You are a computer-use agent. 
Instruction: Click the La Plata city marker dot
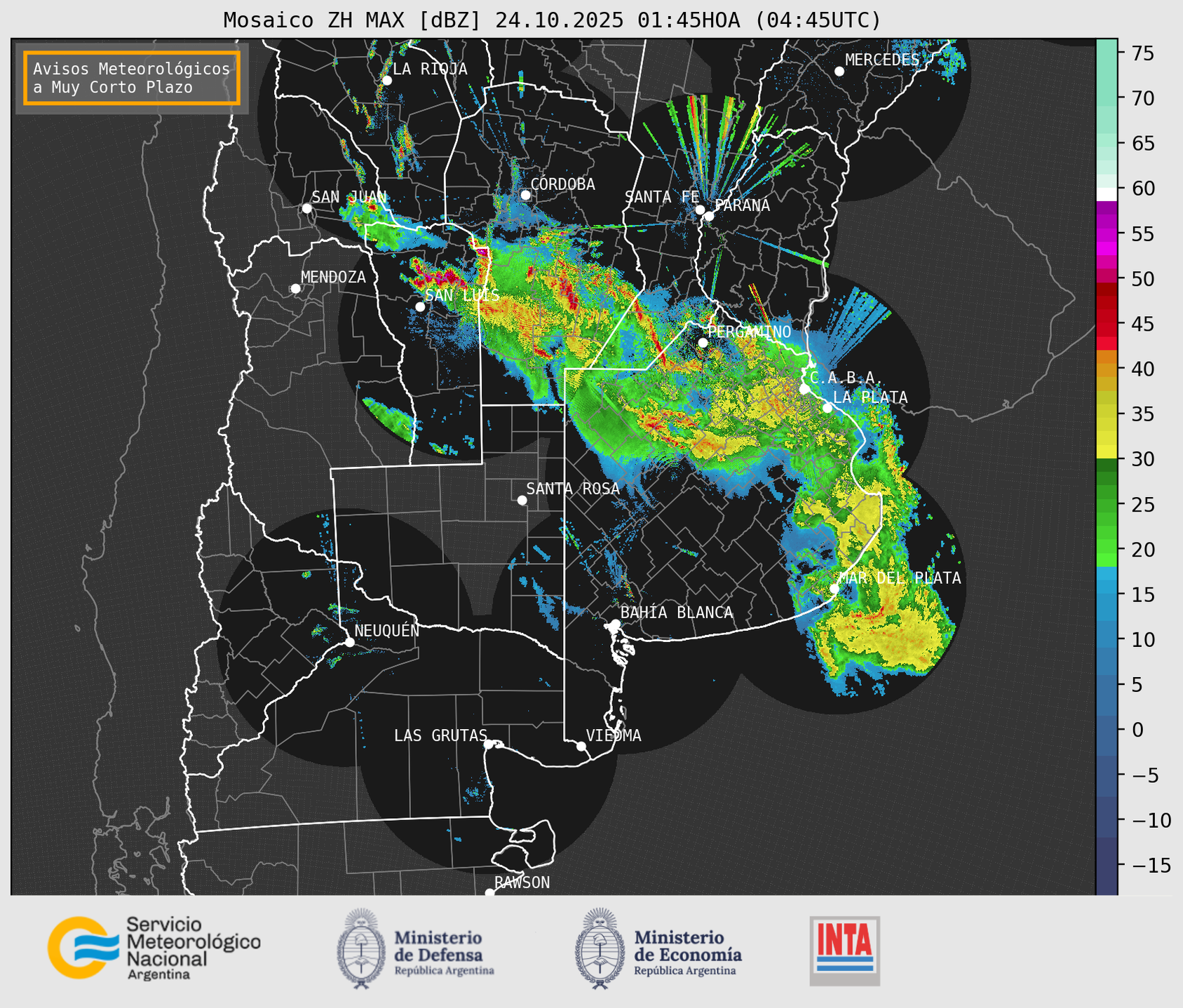[x=827, y=408]
